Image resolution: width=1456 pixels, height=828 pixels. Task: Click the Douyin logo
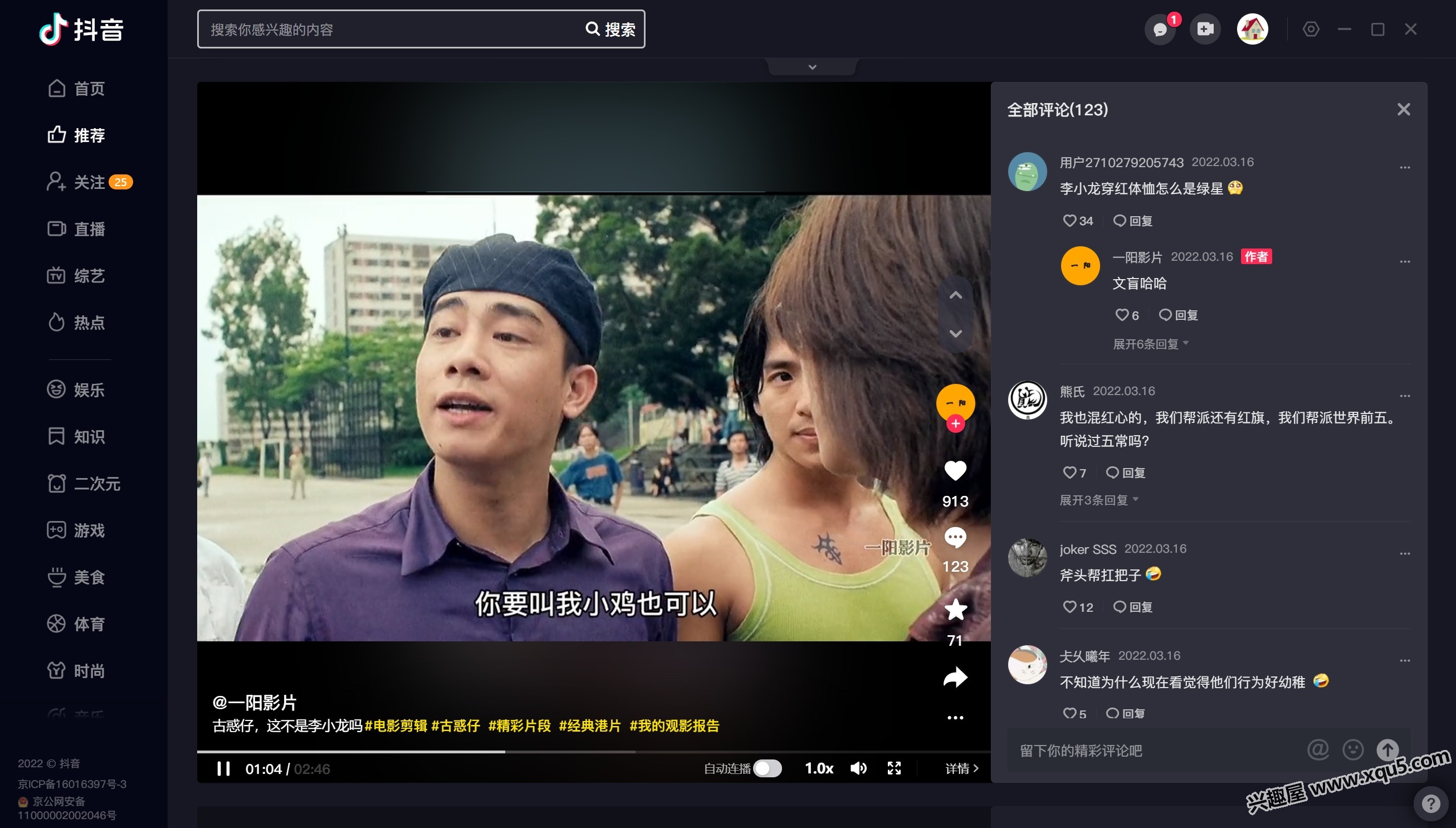[82, 29]
